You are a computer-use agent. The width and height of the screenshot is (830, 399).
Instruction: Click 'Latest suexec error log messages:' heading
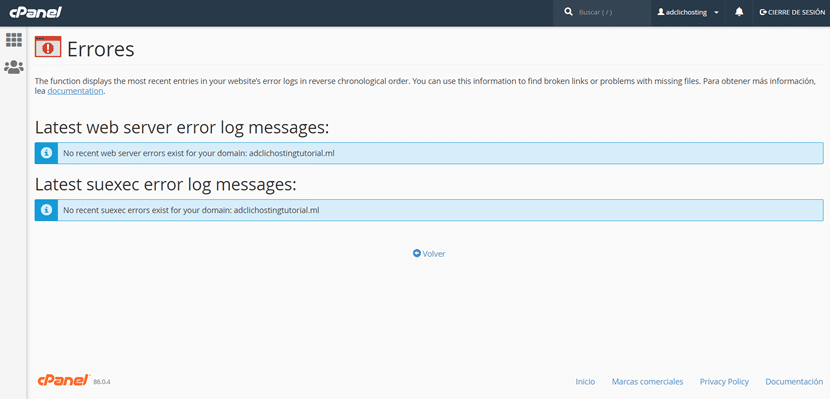[x=165, y=185]
